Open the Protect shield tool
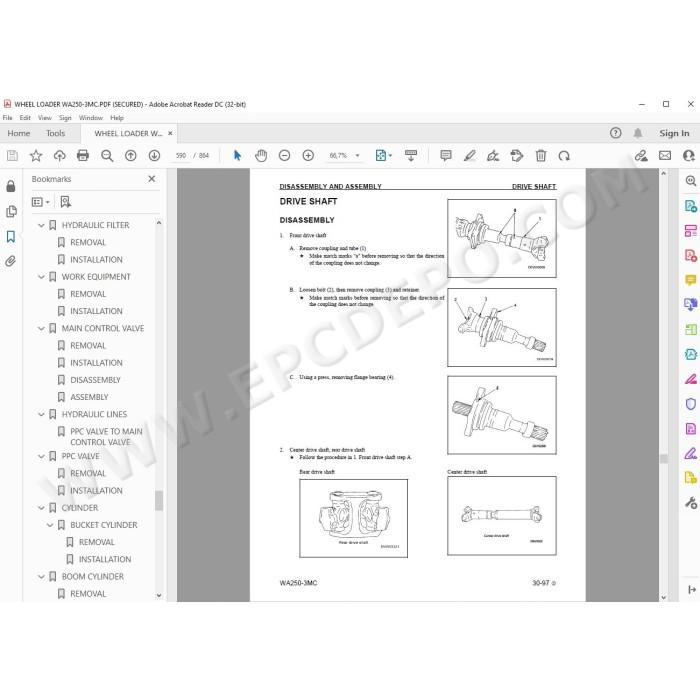Viewport: 700px width, 700px height. [x=691, y=404]
